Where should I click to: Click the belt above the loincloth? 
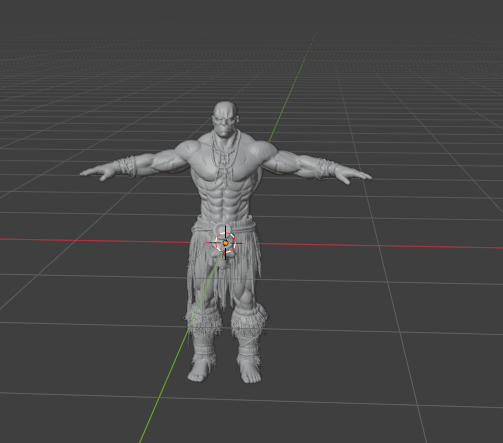point(224,223)
